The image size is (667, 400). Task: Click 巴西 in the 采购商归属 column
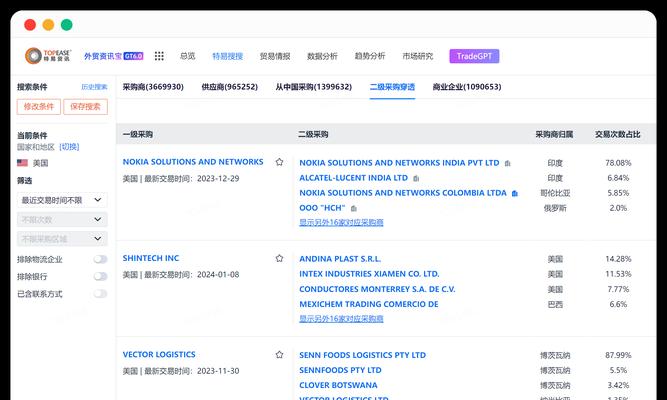coord(555,304)
